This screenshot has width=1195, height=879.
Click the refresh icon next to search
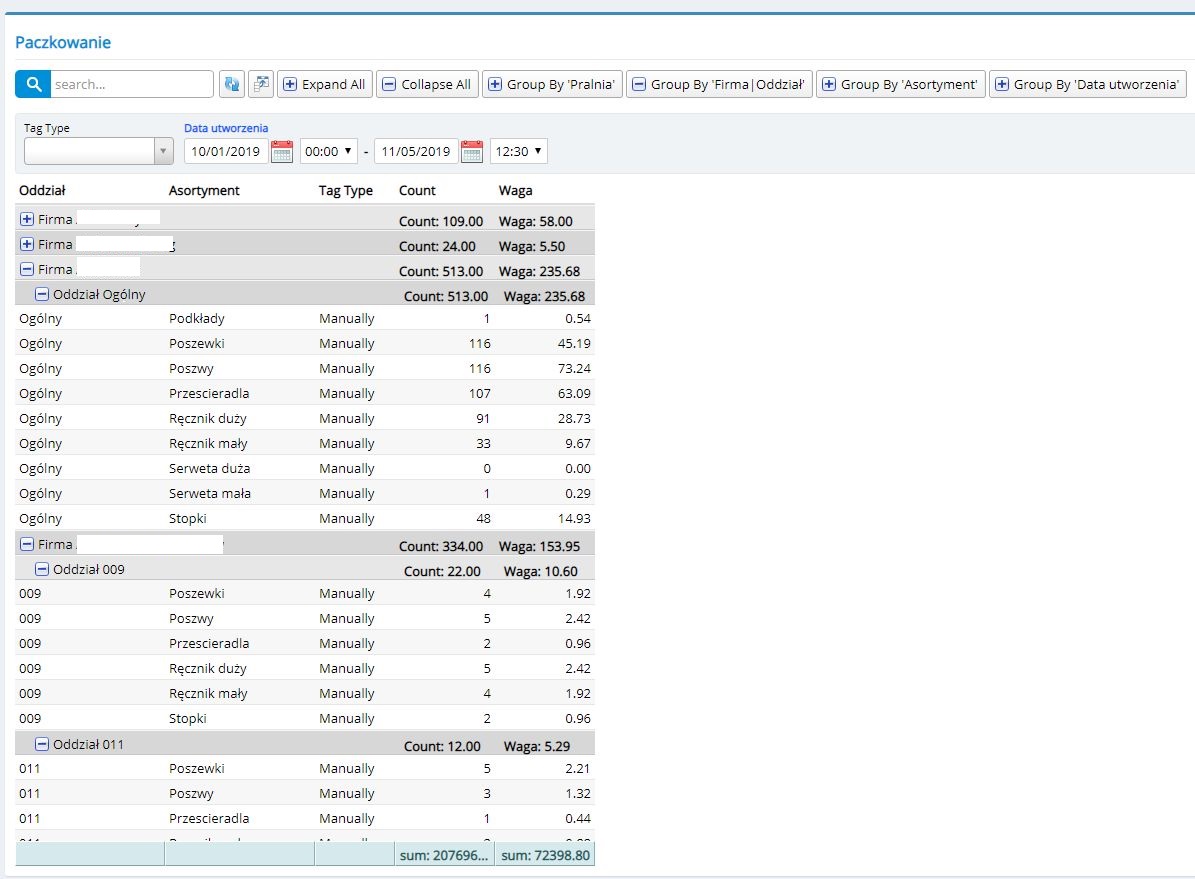[232, 84]
